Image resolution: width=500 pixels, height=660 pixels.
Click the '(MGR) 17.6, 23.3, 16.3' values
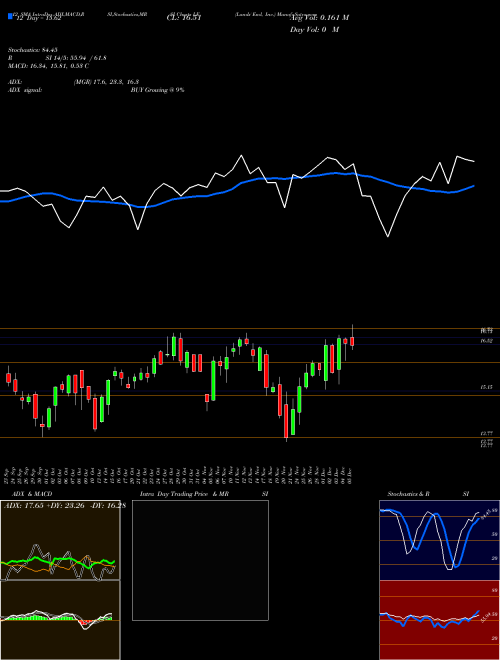tap(106, 82)
